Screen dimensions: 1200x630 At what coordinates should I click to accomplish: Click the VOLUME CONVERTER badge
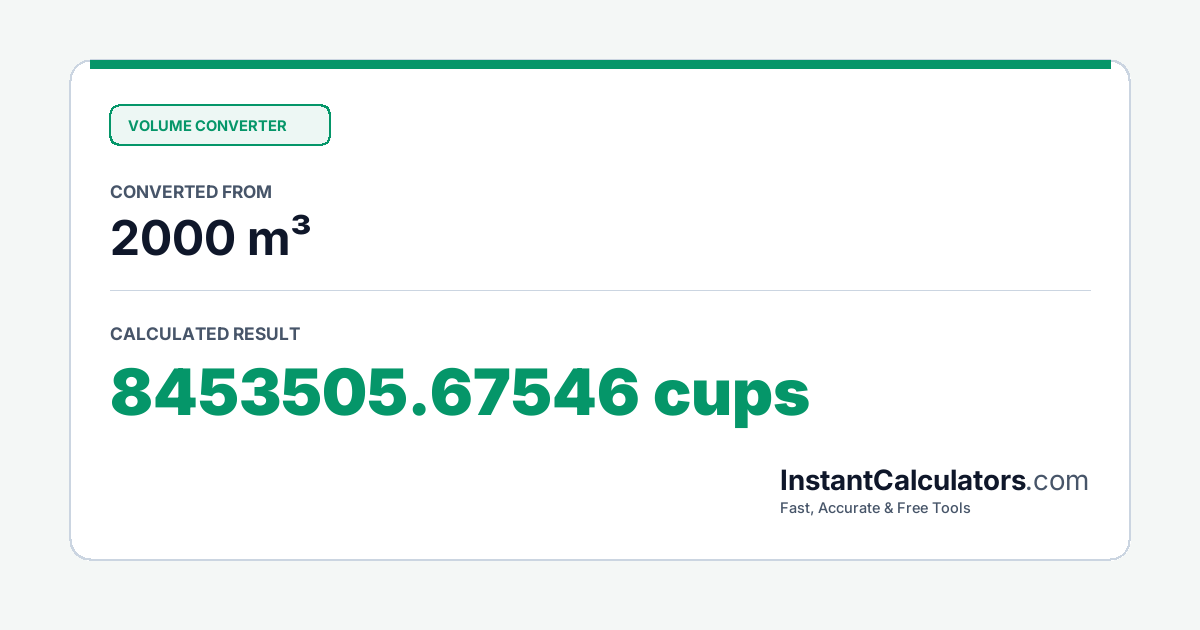coord(220,125)
